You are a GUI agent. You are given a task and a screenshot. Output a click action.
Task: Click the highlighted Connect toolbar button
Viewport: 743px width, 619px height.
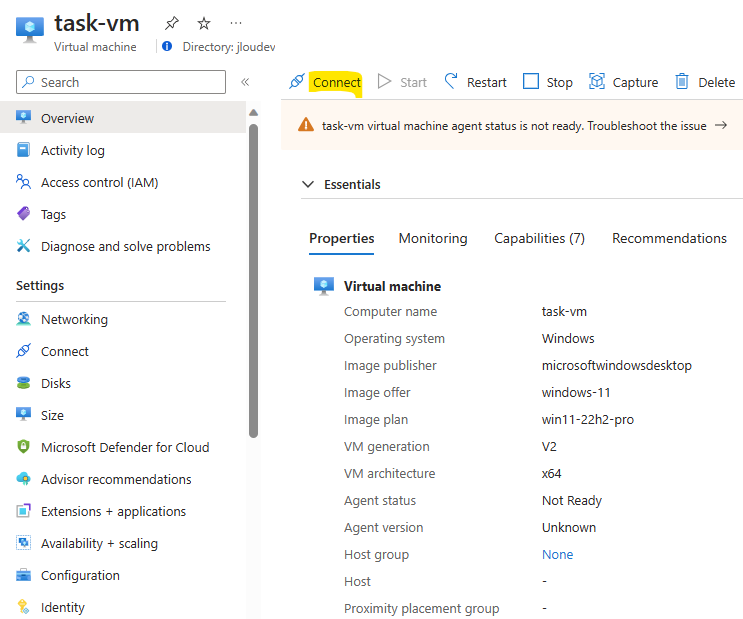coord(336,82)
